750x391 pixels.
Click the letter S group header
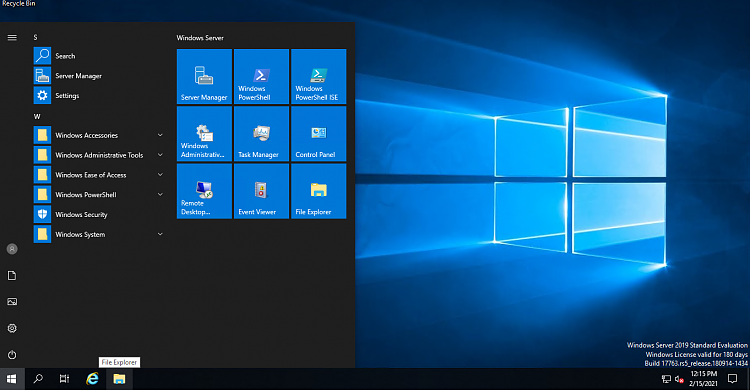[x=35, y=37]
